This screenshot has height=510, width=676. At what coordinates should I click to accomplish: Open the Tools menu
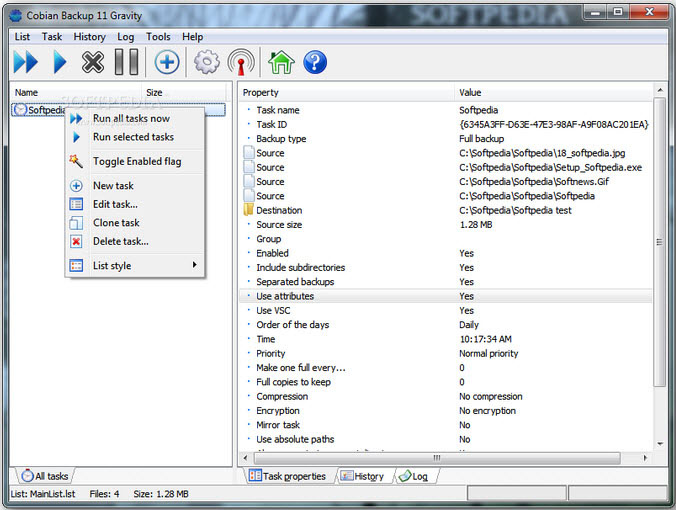pos(158,37)
